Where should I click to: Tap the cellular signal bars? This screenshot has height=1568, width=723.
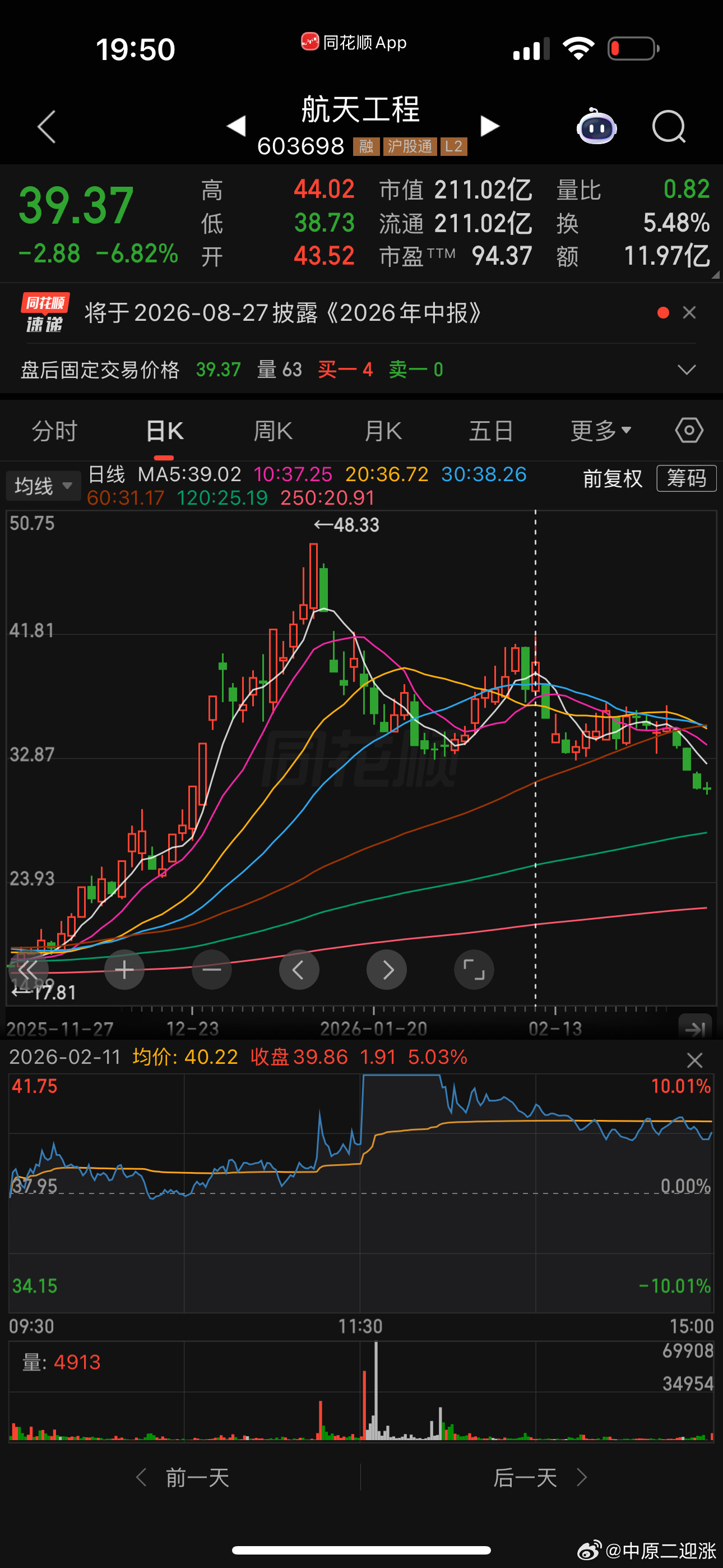[x=531, y=49]
